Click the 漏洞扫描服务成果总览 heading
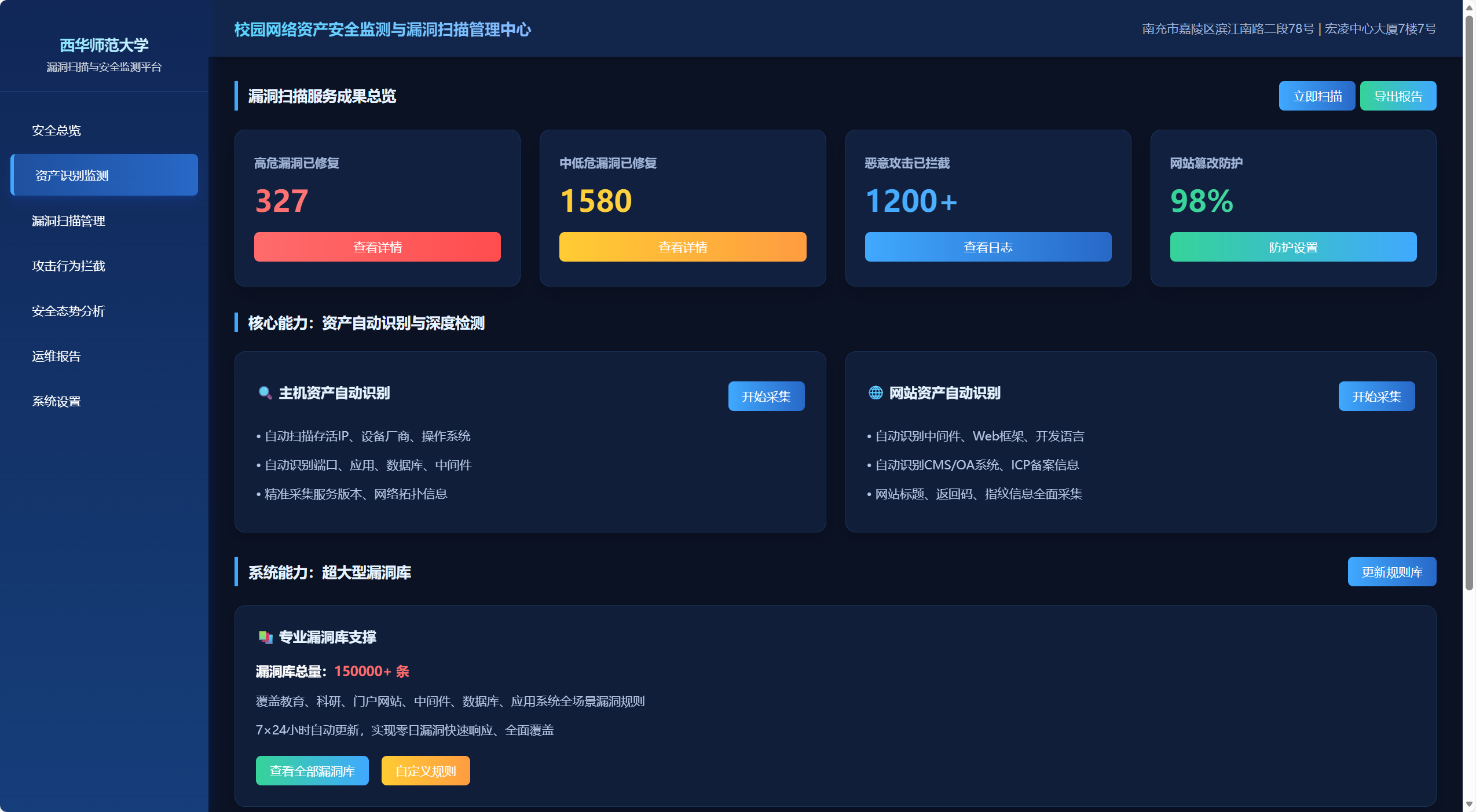 pos(322,96)
